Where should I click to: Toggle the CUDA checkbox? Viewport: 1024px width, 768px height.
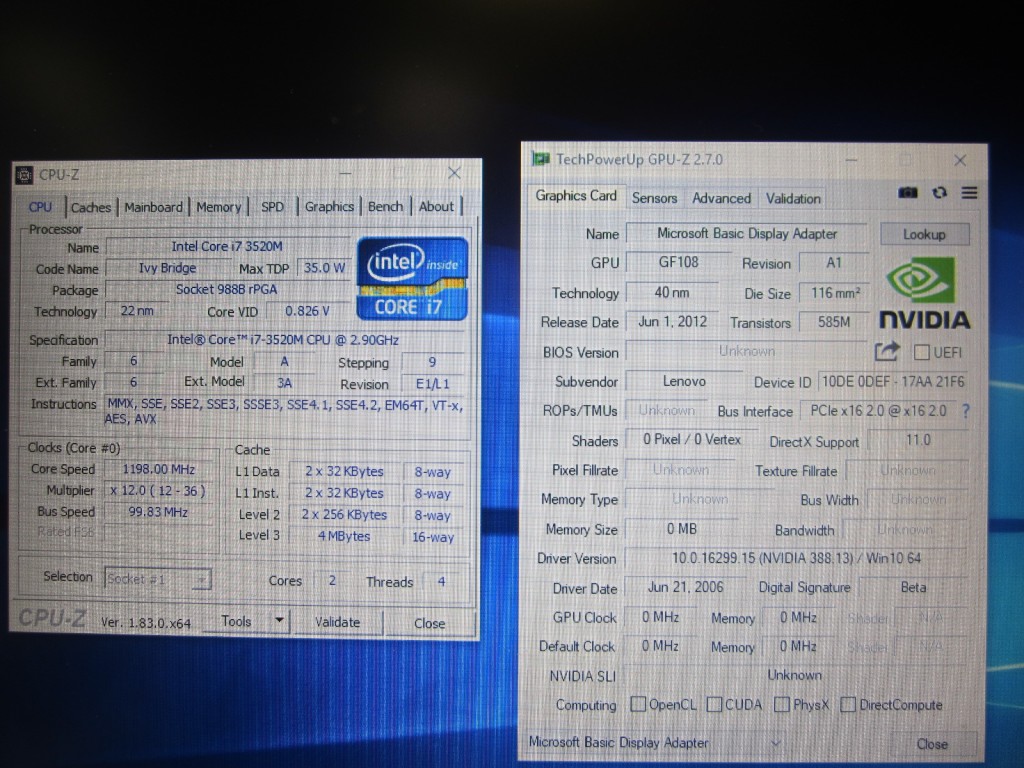[x=714, y=704]
